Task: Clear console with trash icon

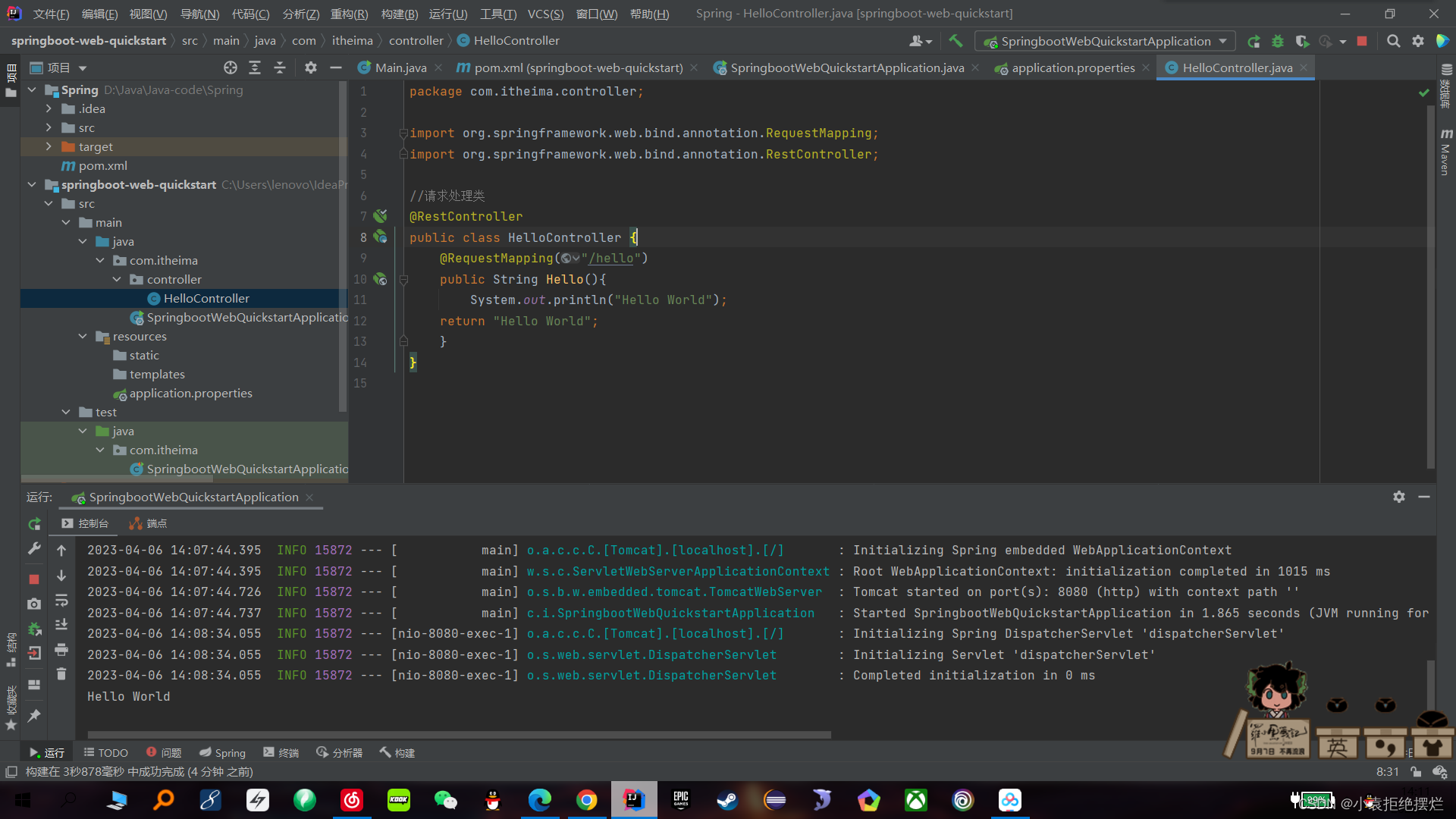Action: point(61,673)
